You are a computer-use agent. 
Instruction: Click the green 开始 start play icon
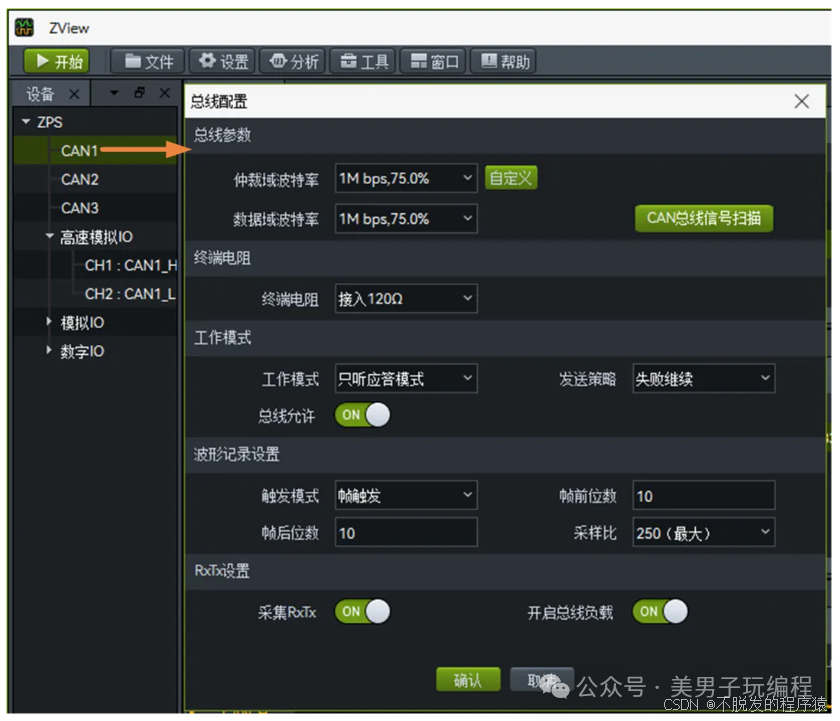point(43,61)
